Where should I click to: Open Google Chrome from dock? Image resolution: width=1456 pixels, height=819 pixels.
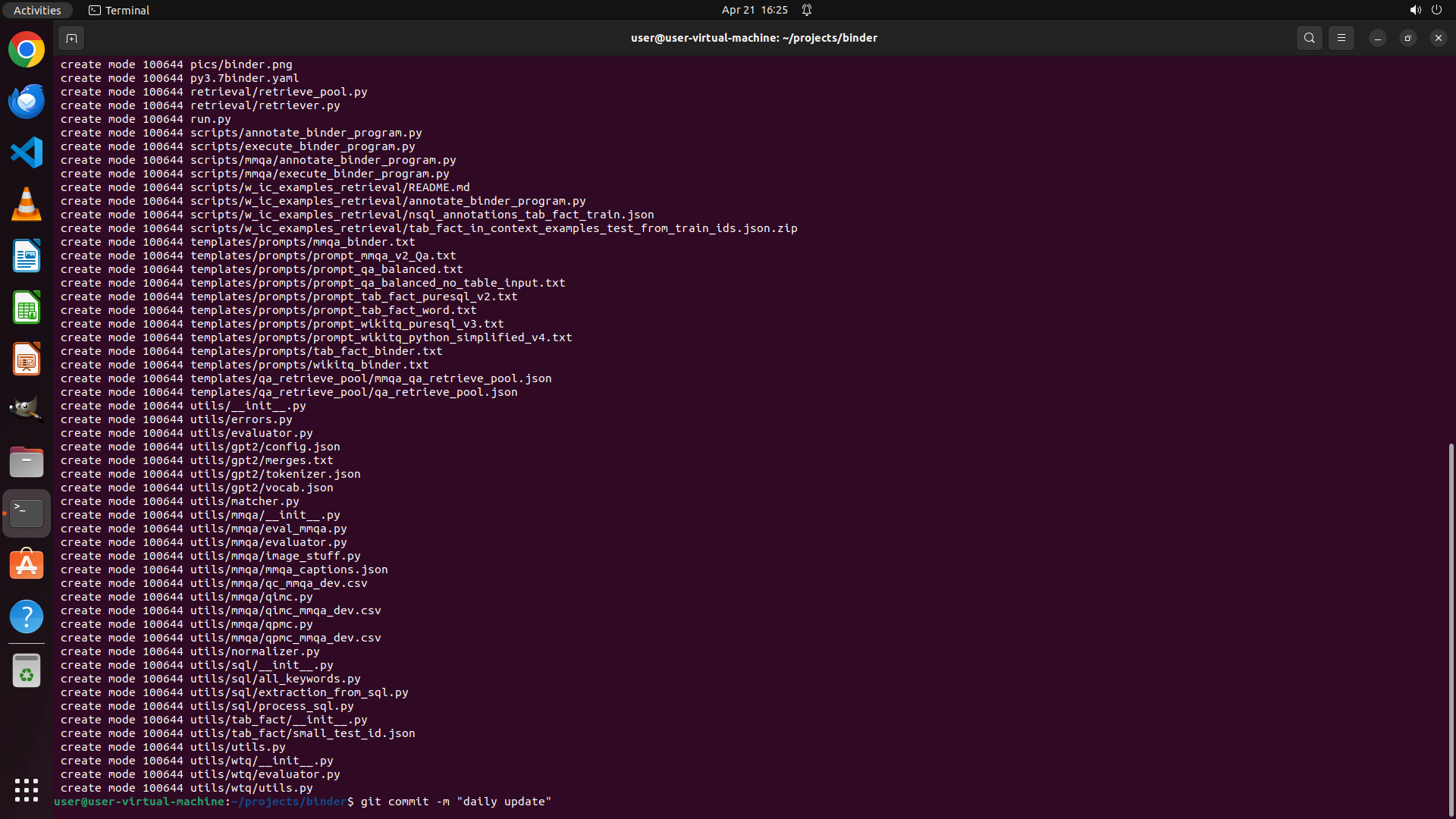click(x=27, y=50)
